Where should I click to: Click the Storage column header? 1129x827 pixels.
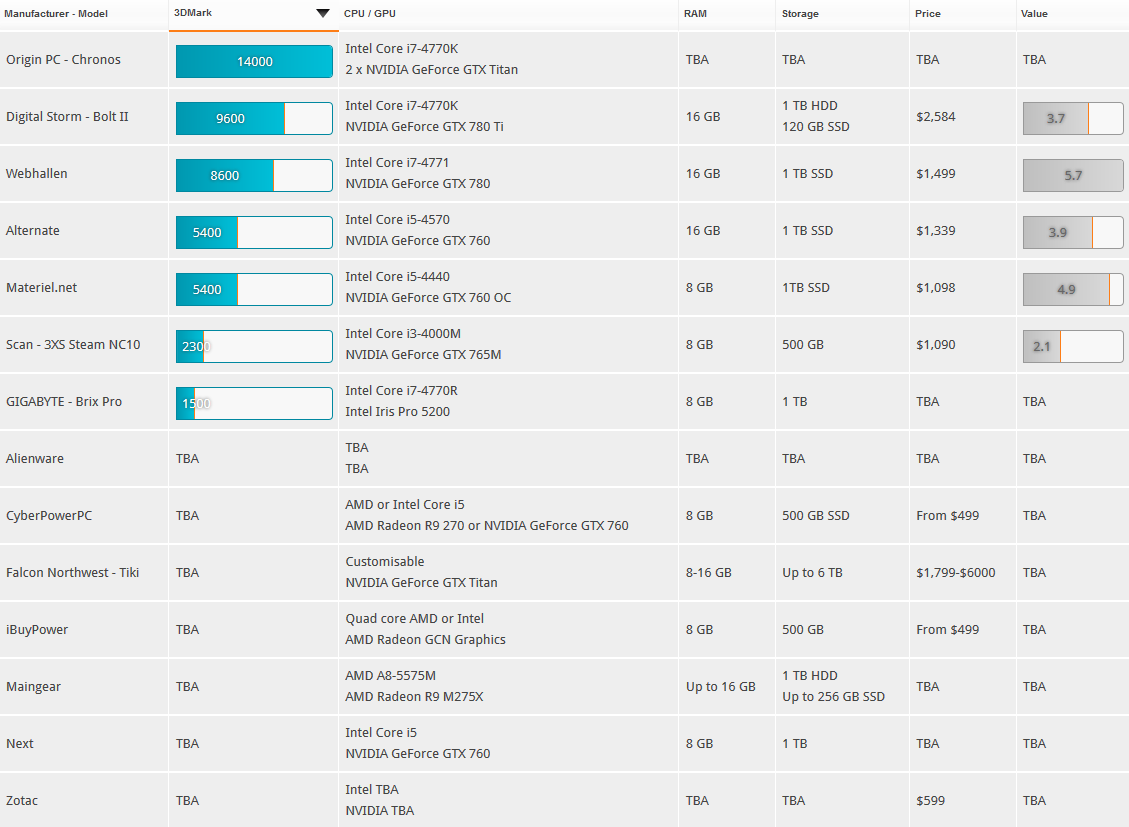800,14
